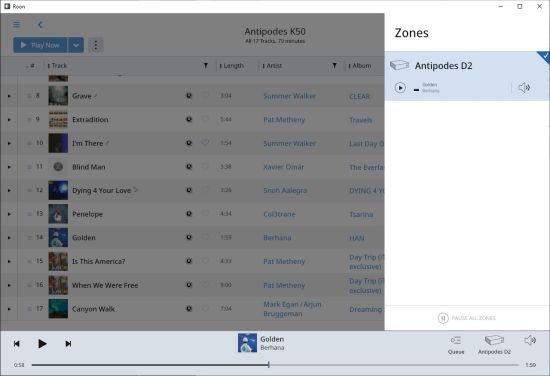Viewport: 550px width, 376px height.
Task: Pause all zones
Action: [467, 318]
